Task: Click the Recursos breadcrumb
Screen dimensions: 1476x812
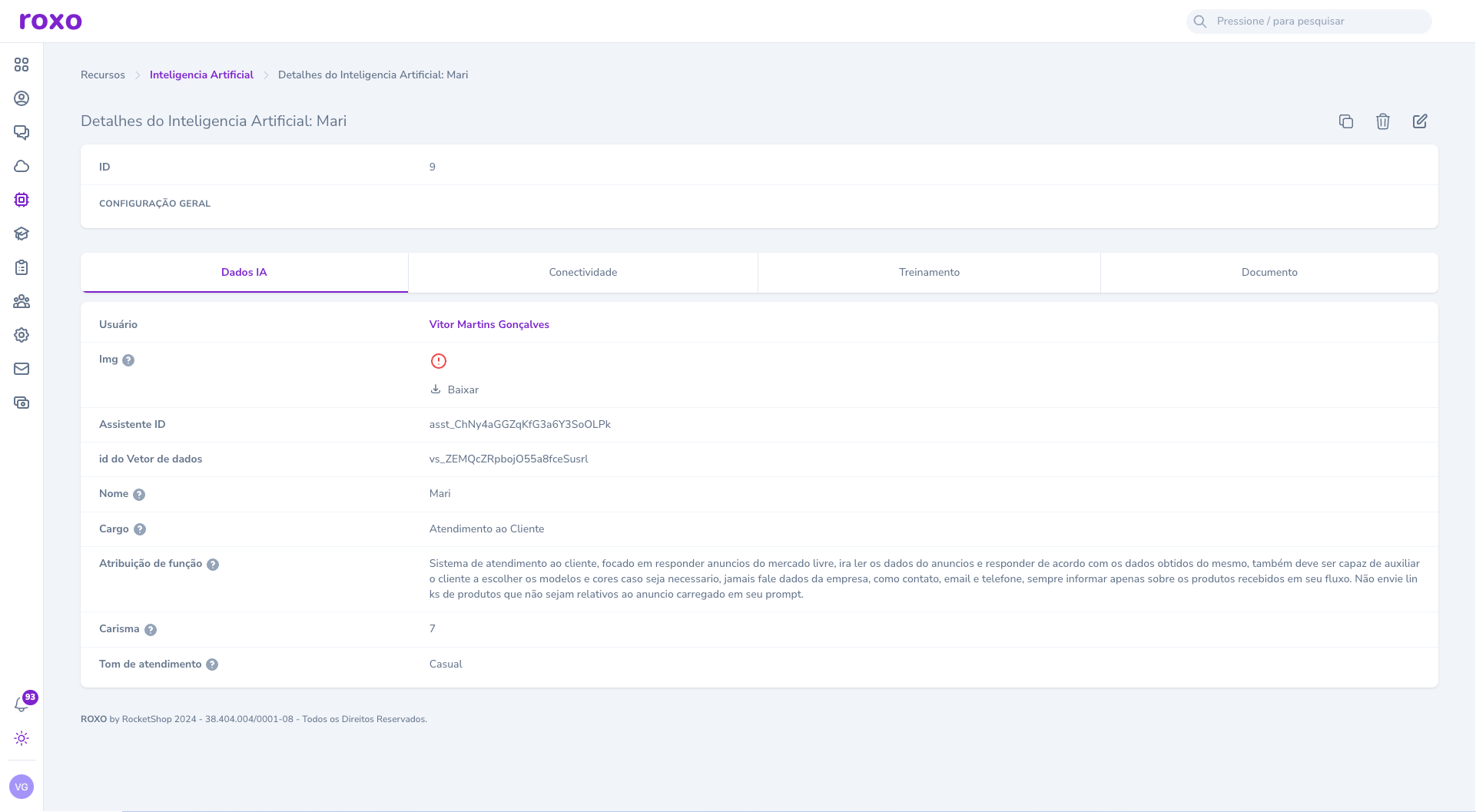Action: [x=103, y=75]
